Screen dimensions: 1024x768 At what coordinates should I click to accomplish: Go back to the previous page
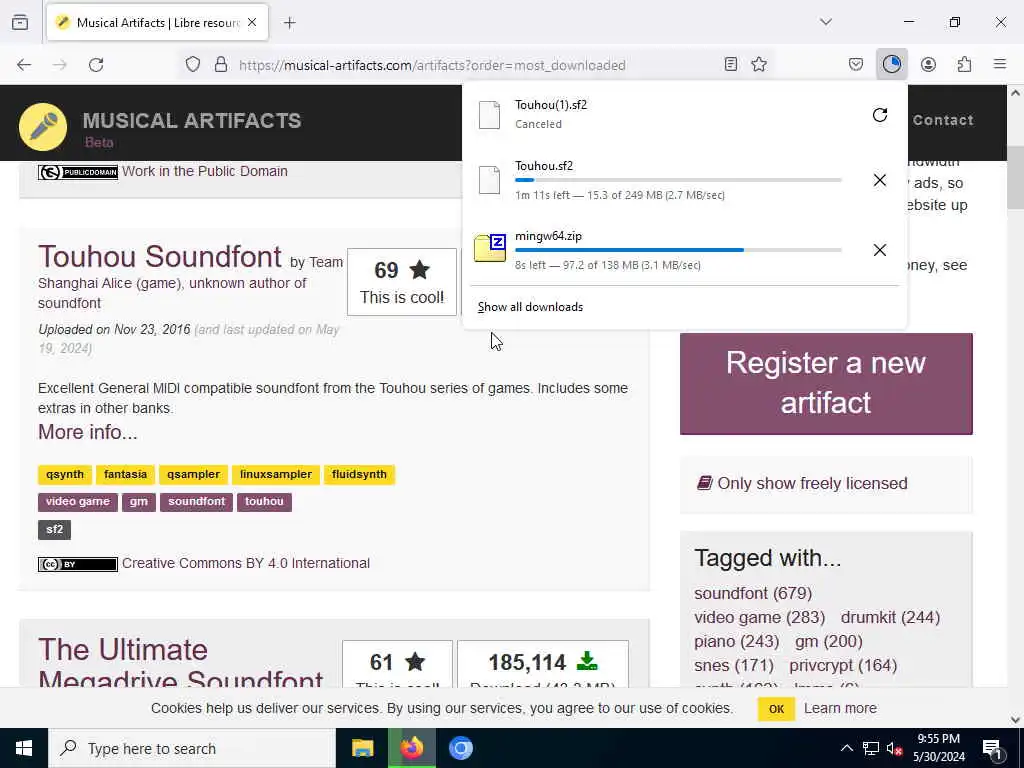click(x=24, y=65)
